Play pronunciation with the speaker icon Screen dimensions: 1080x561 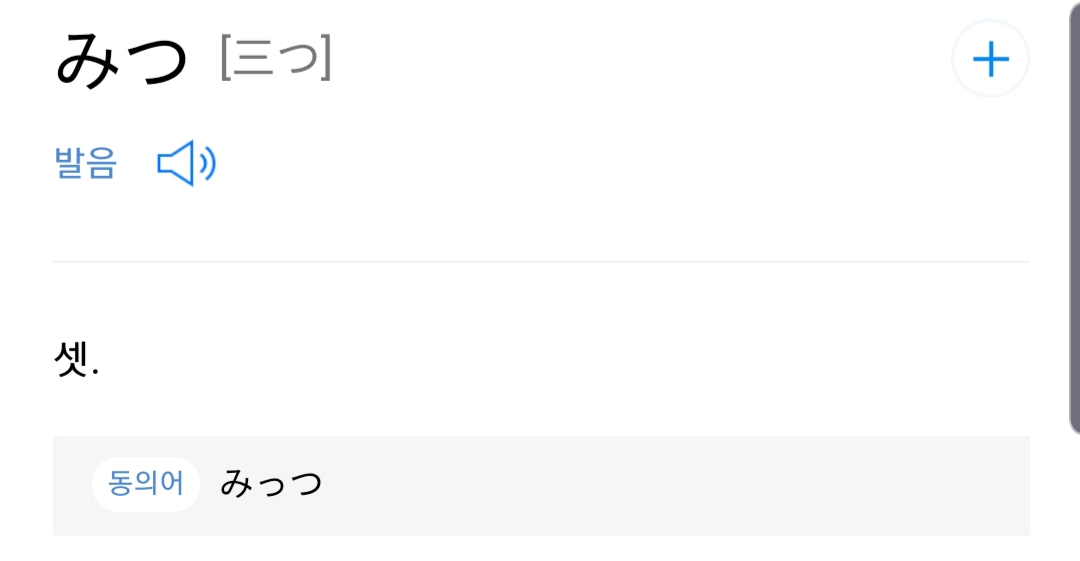pos(187,164)
